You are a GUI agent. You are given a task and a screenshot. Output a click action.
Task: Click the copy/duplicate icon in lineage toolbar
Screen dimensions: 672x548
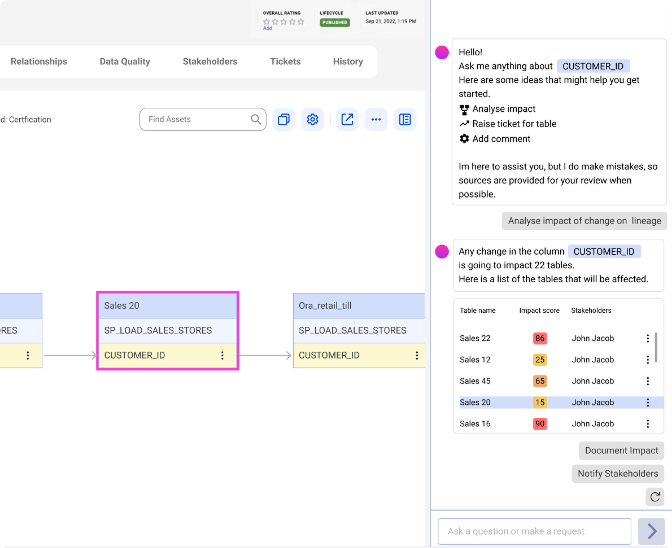click(x=284, y=119)
